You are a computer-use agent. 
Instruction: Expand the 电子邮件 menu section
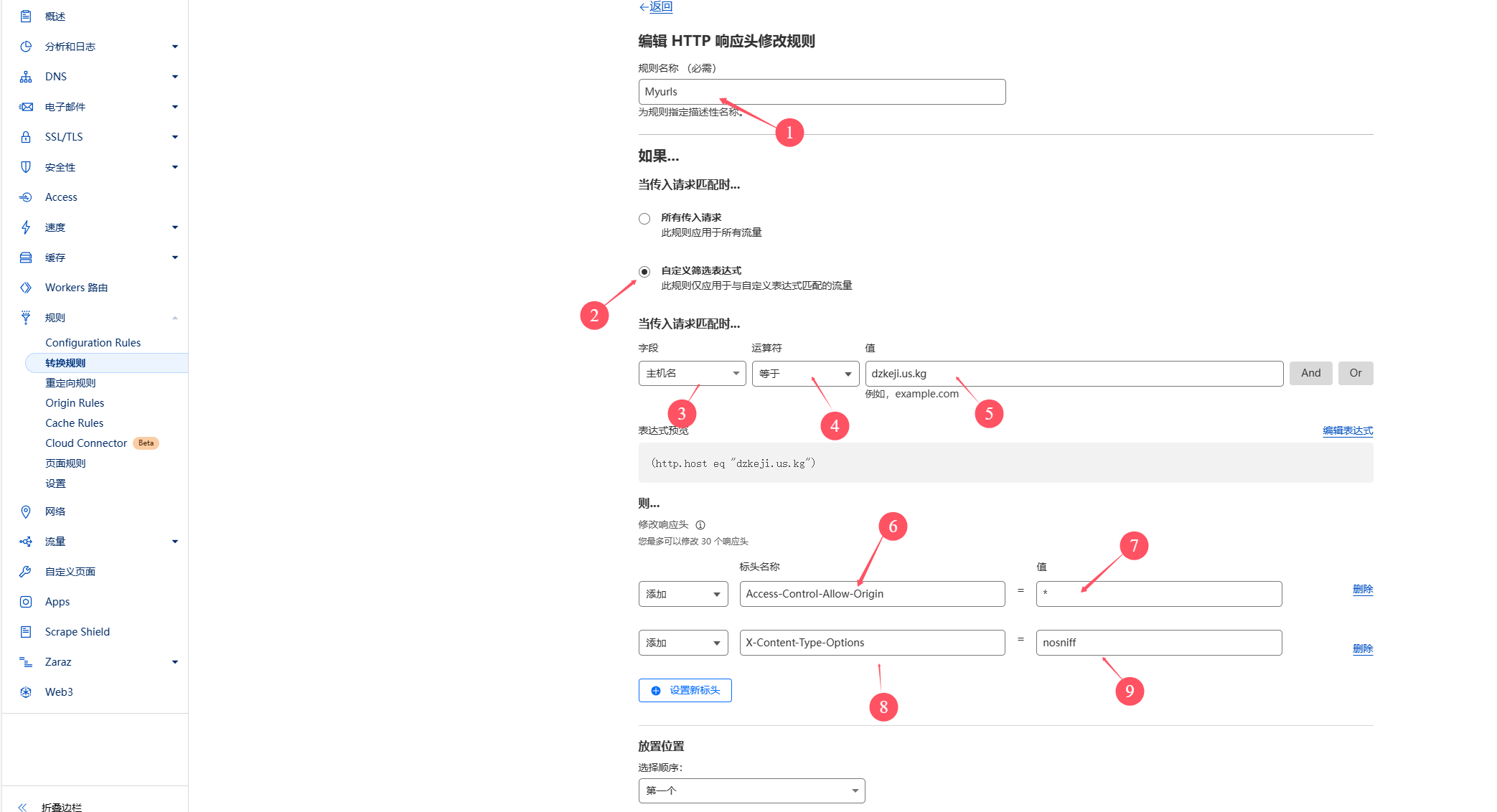pos(175,107)
